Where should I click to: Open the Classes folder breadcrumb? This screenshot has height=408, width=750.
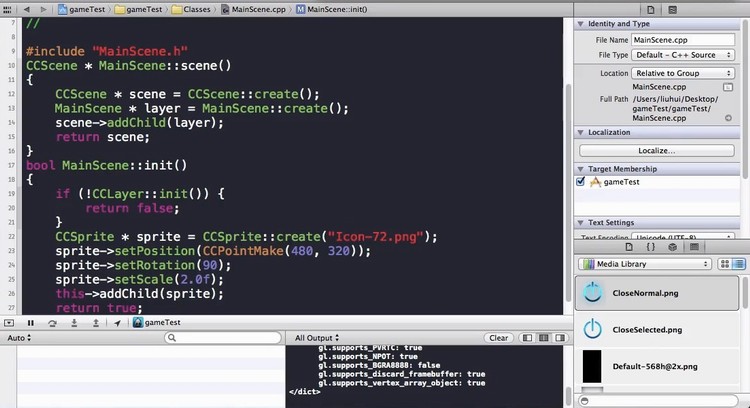pos(191,10)
